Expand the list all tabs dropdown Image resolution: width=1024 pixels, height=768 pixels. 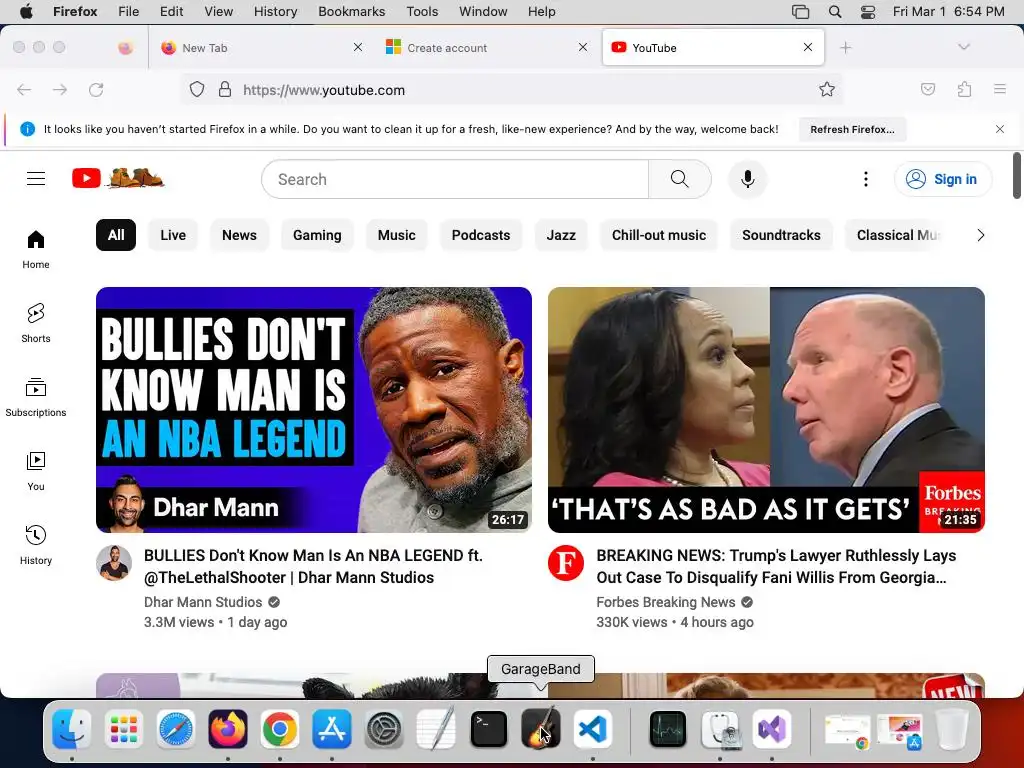coord(964,47)
